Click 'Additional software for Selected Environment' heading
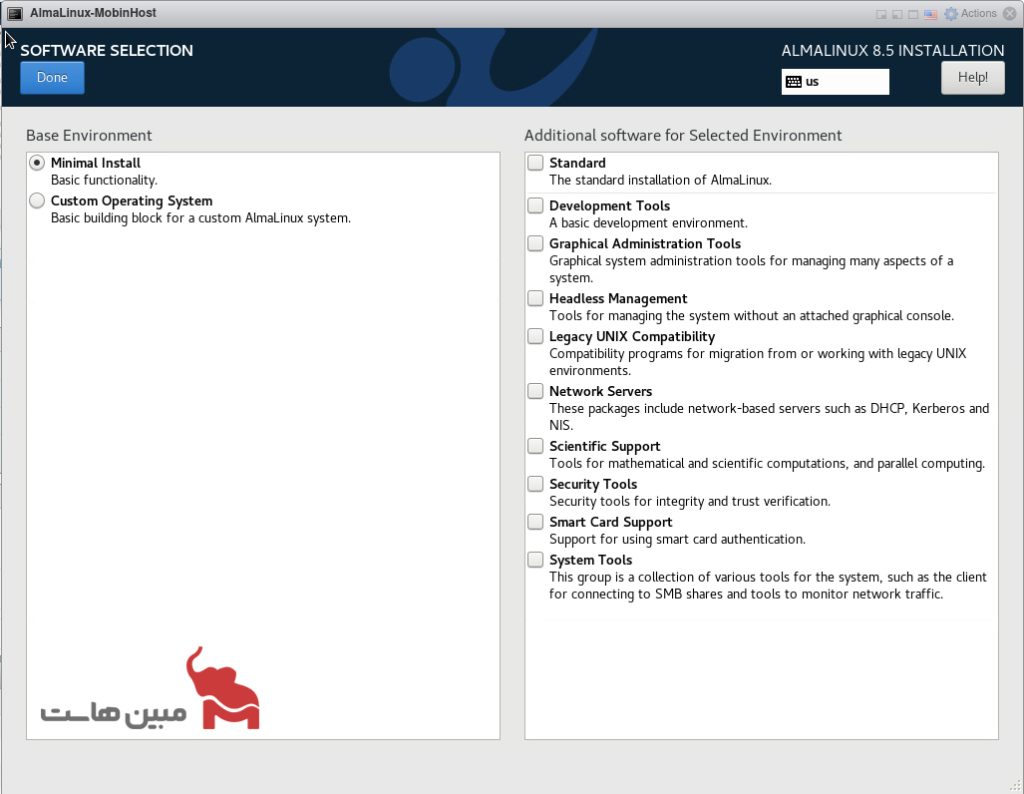1024x794 pixels. (x=683, y=135)
